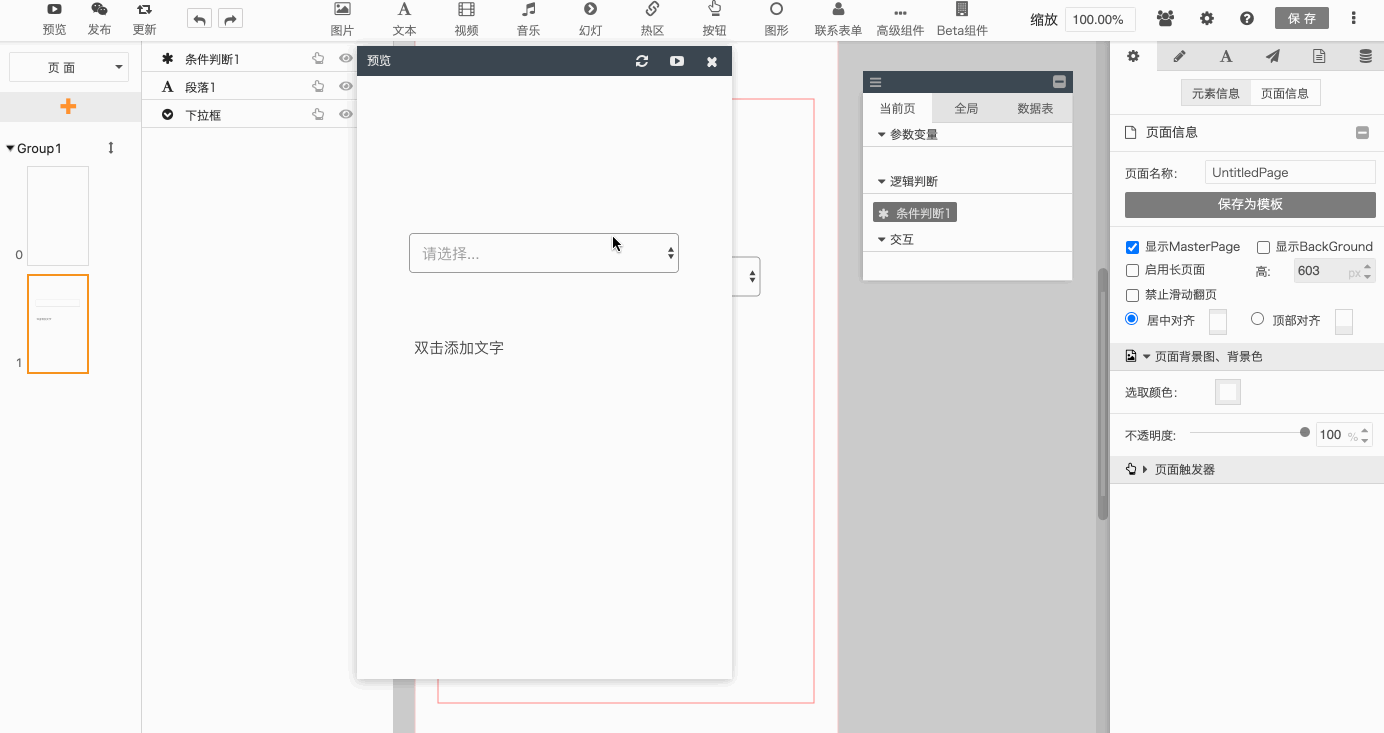
Task: Switch to the 全局 tab
Action: click(966, 108)
